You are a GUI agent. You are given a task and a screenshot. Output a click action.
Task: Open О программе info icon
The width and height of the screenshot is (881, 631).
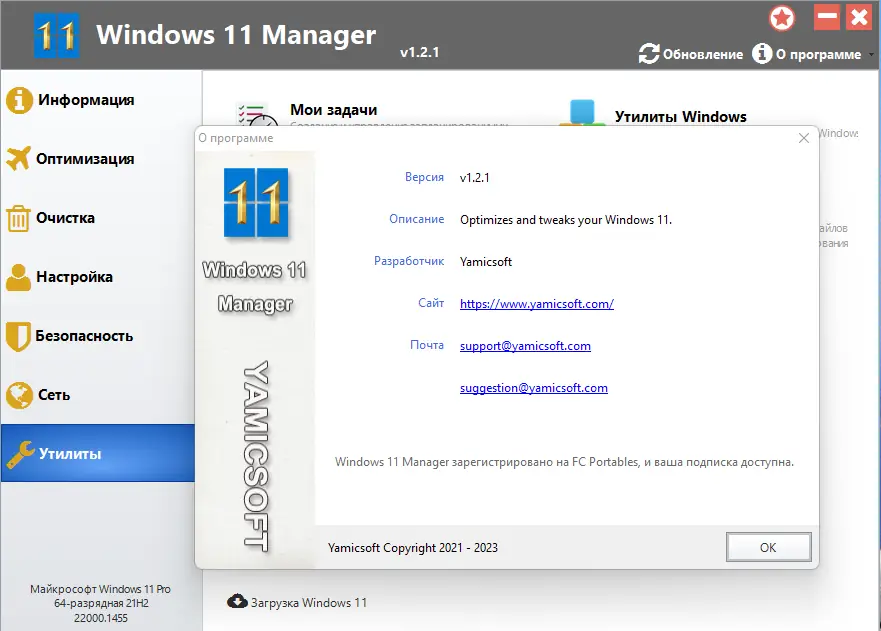point(764,54)
